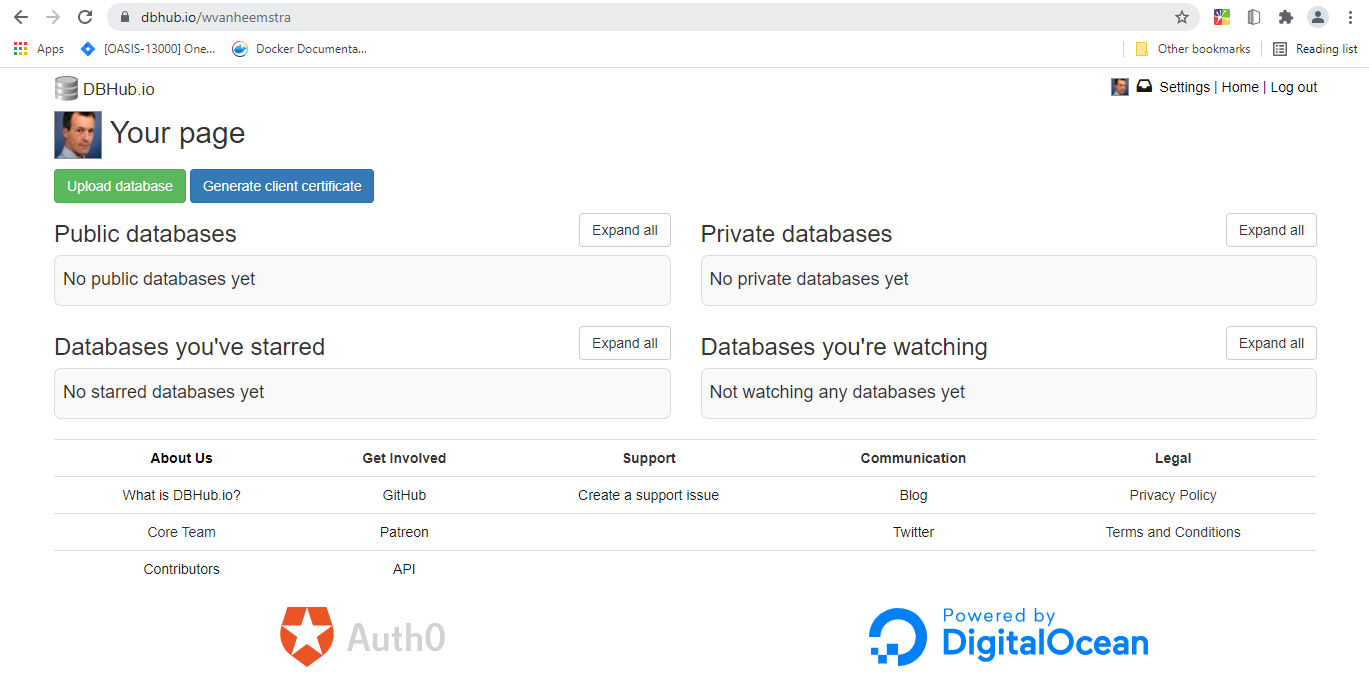Image resolution: width=1369 pixels, height=689 pixels.
Task: Click the small user avatar in header
Action: click(1120, 87)
